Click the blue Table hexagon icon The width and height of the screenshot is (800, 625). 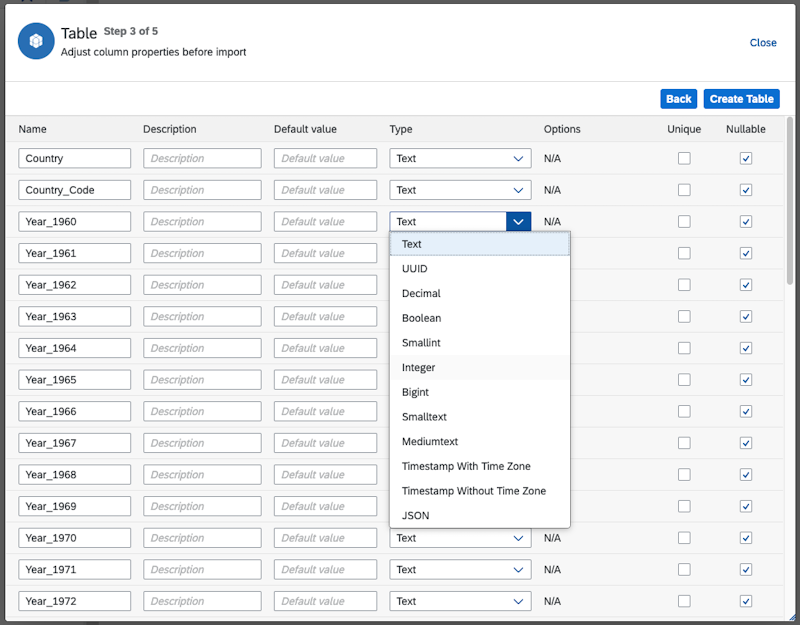tap(36, 41)
